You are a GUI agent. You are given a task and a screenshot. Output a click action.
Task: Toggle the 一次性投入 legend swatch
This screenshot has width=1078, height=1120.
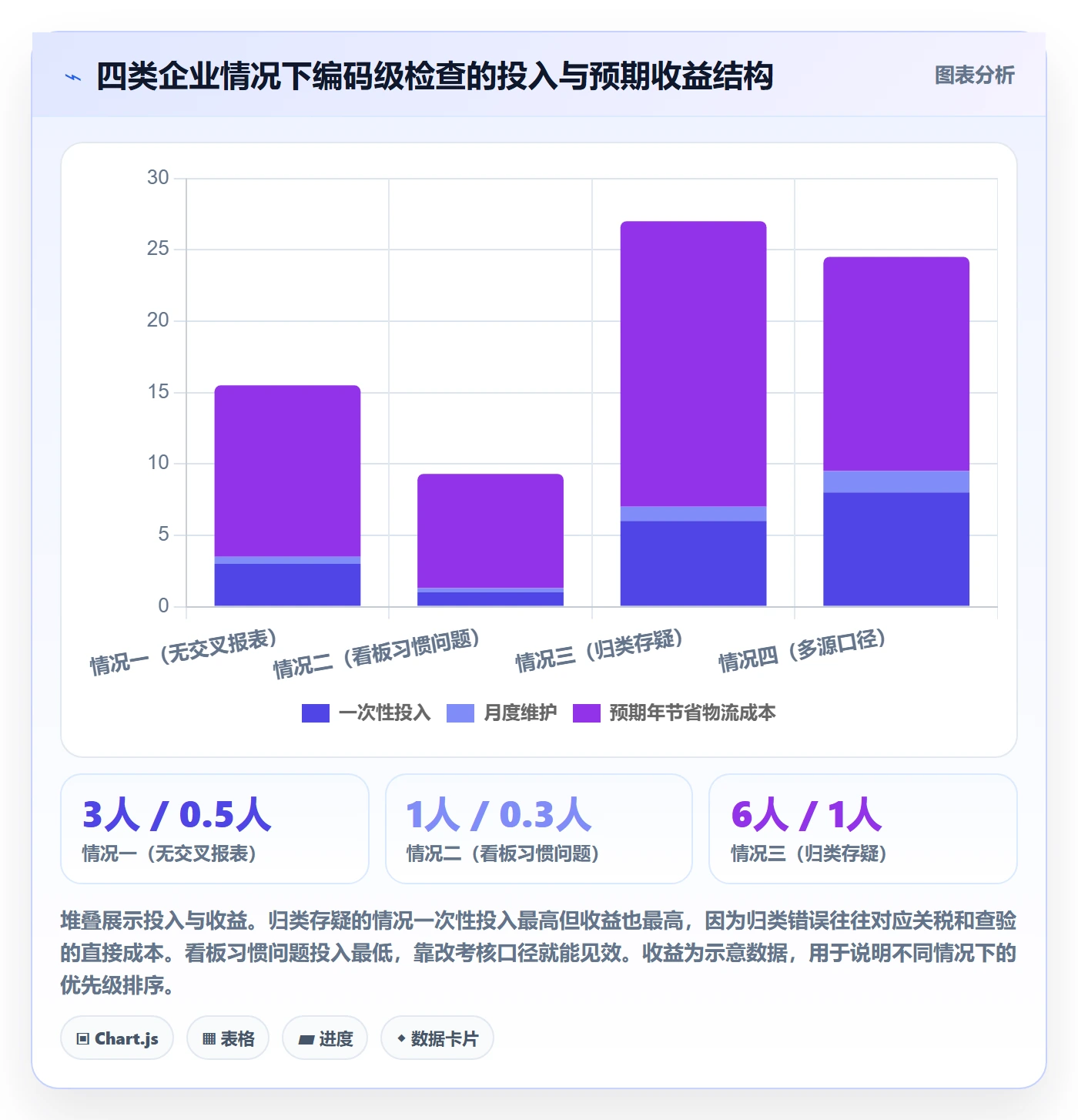[316, 713]
